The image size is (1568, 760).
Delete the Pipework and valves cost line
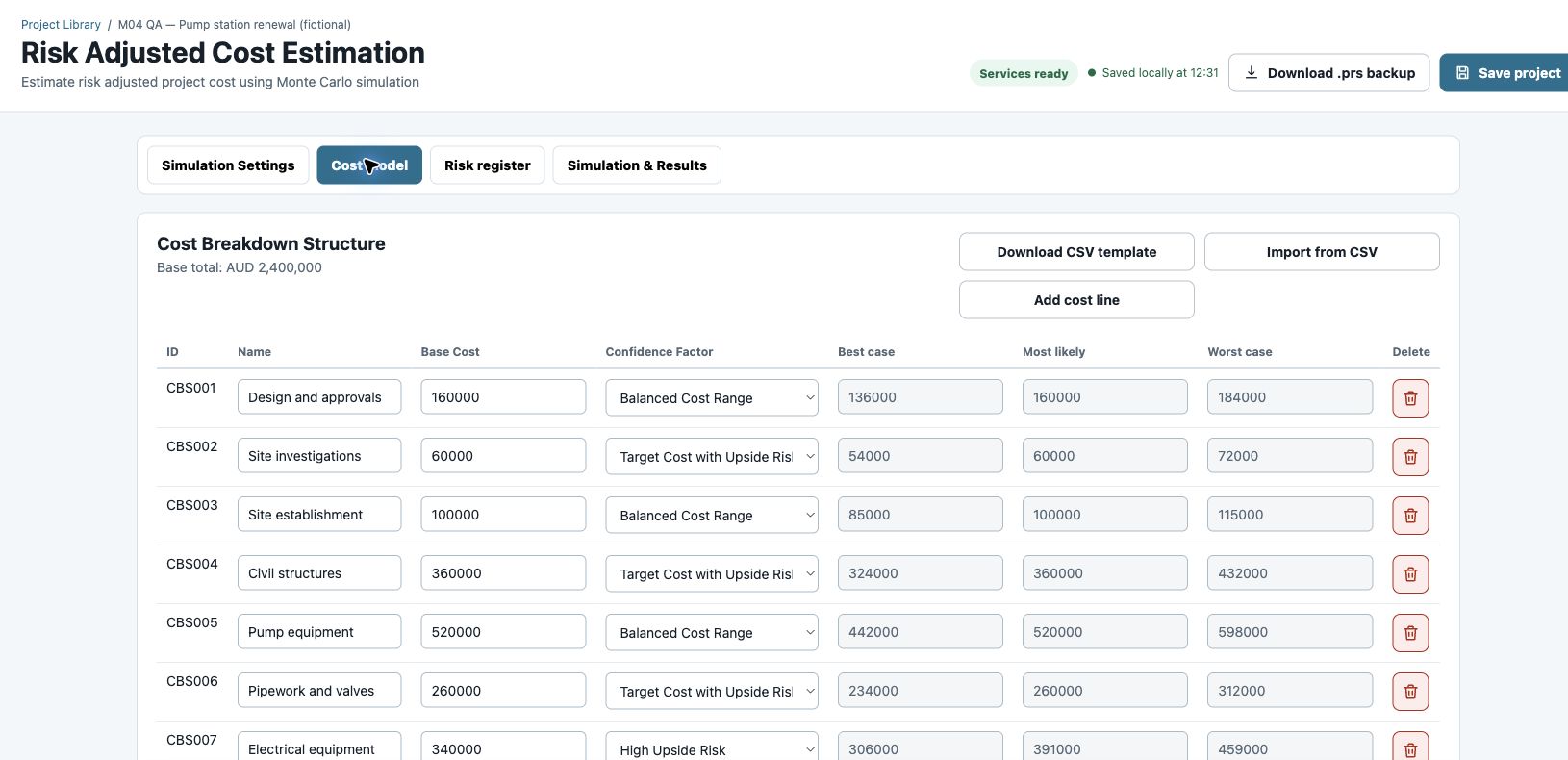pyautogui.click(x=1410, y=692)
